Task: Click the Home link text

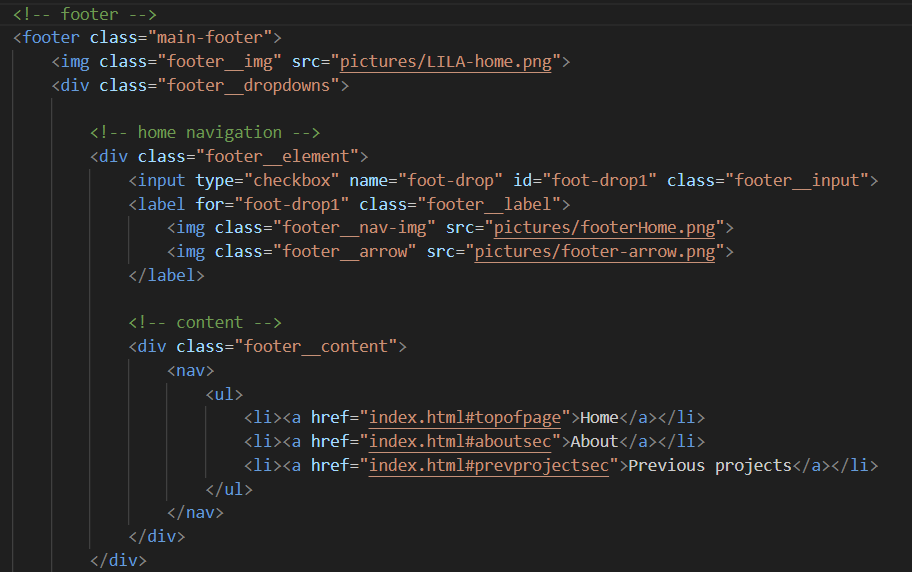Action: coord(599,417)
